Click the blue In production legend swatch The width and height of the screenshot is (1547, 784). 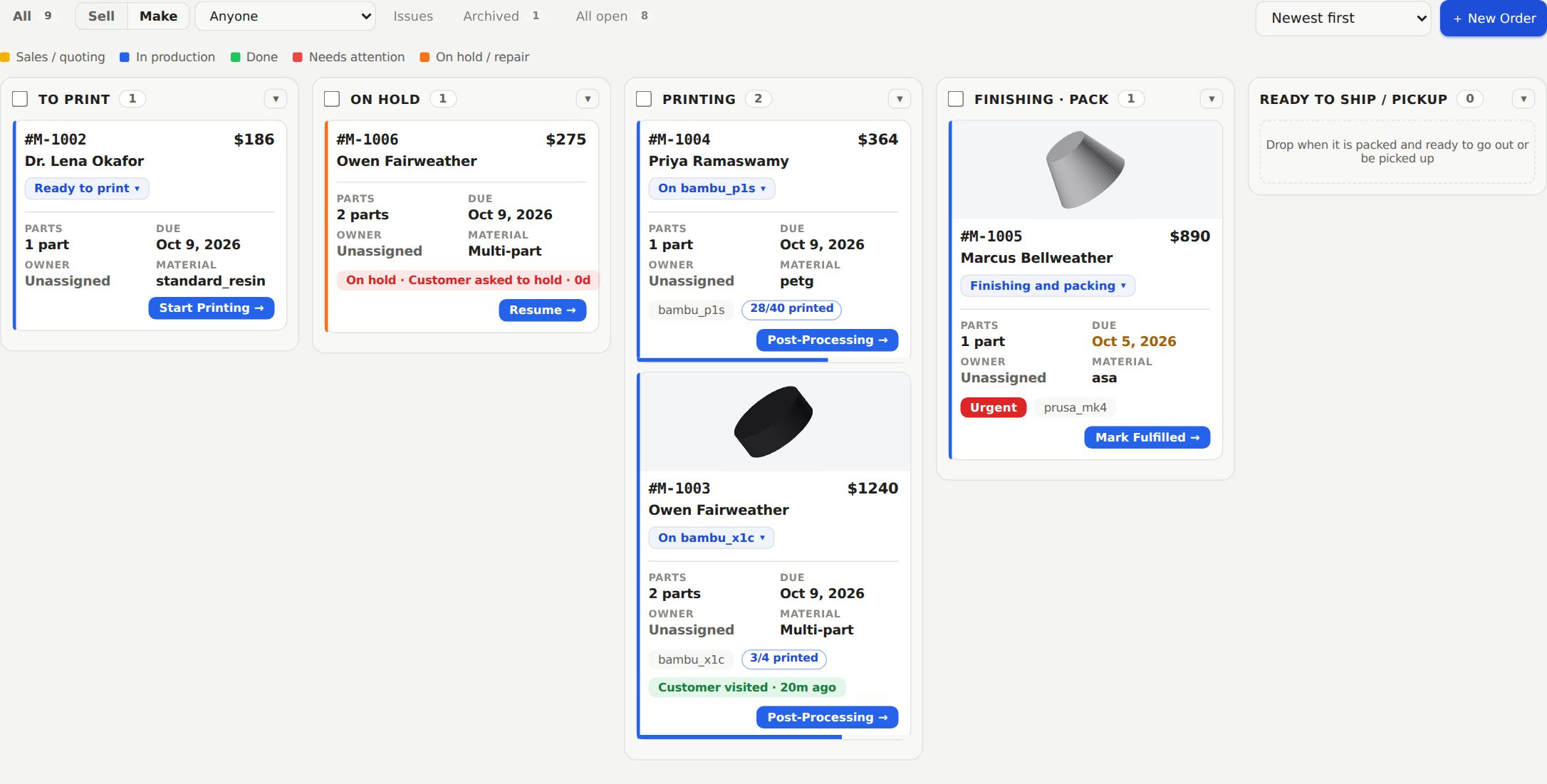(125, 57)
